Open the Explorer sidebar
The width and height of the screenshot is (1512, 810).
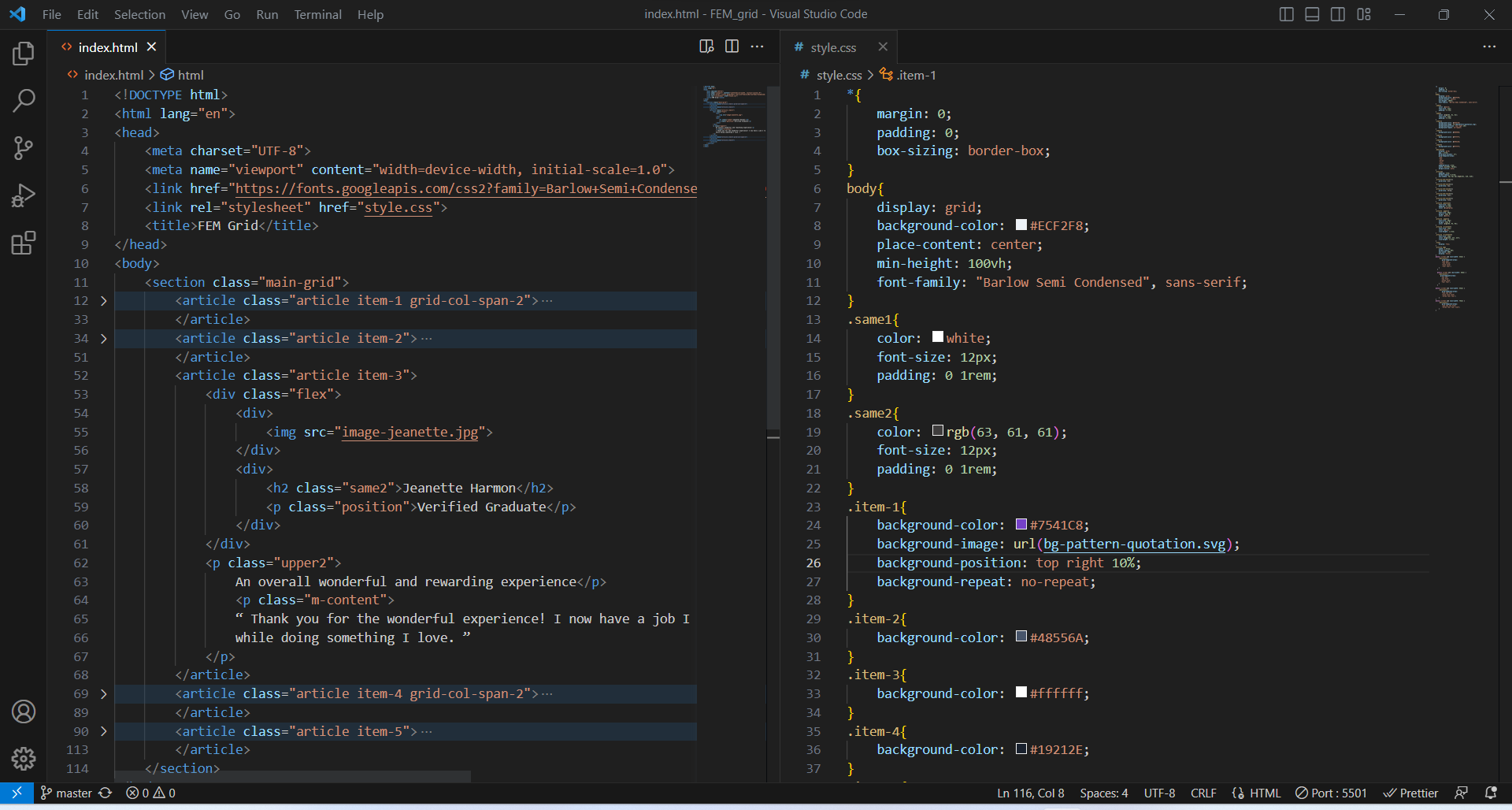coord(23,54)
